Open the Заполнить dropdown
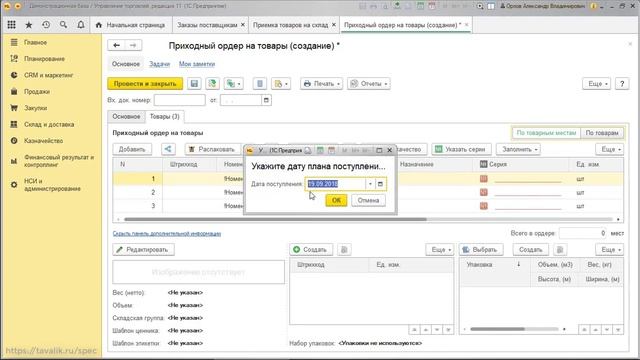This screenshot has height=360, width=640. [x=518, y=149]
